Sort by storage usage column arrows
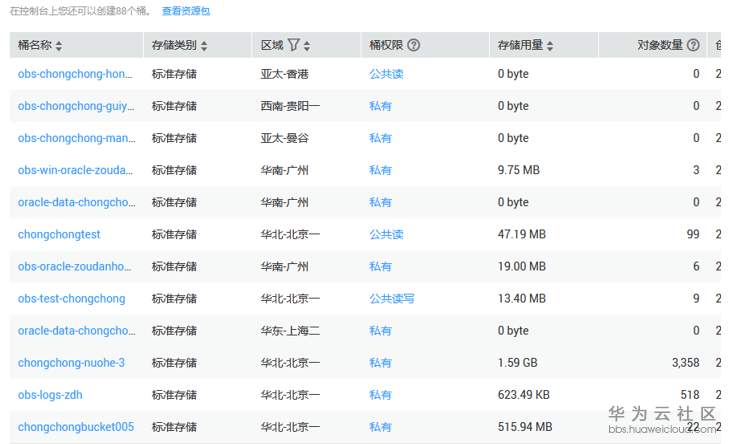Viewport: 730px width, 444px height. coord(550,46)
